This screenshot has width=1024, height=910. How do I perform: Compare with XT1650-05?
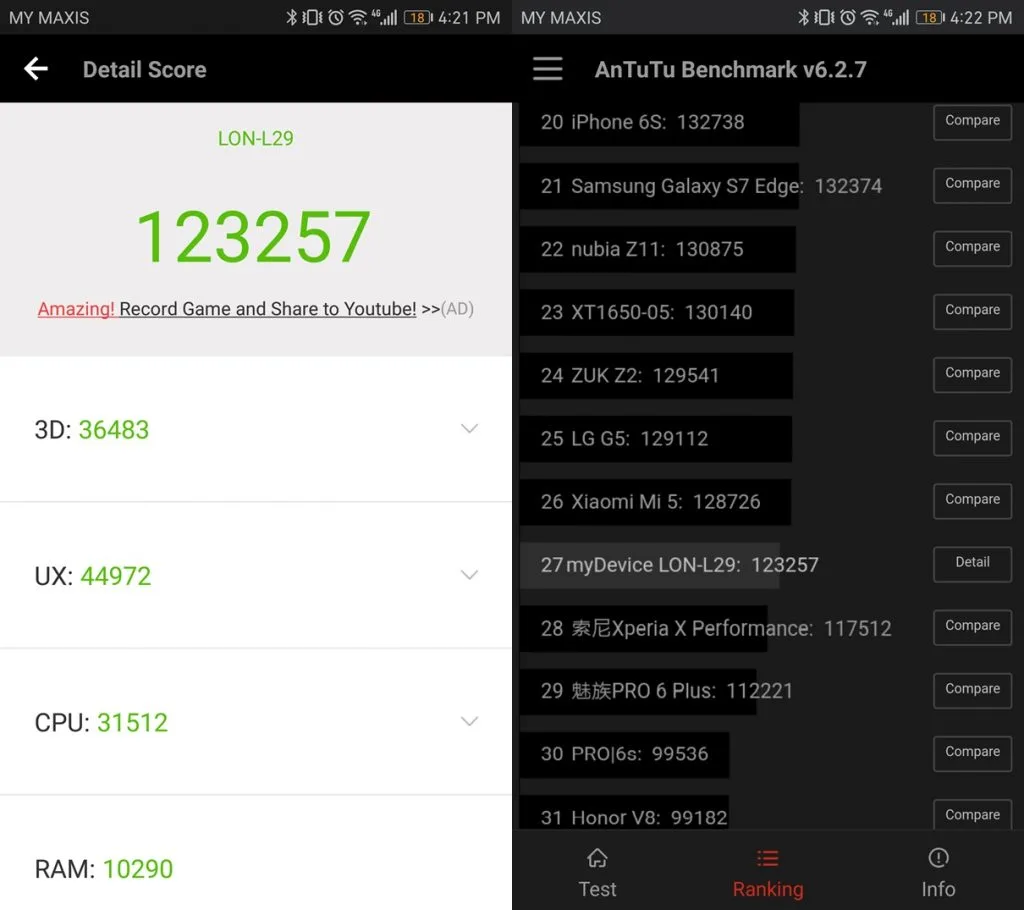pos(972,311)
